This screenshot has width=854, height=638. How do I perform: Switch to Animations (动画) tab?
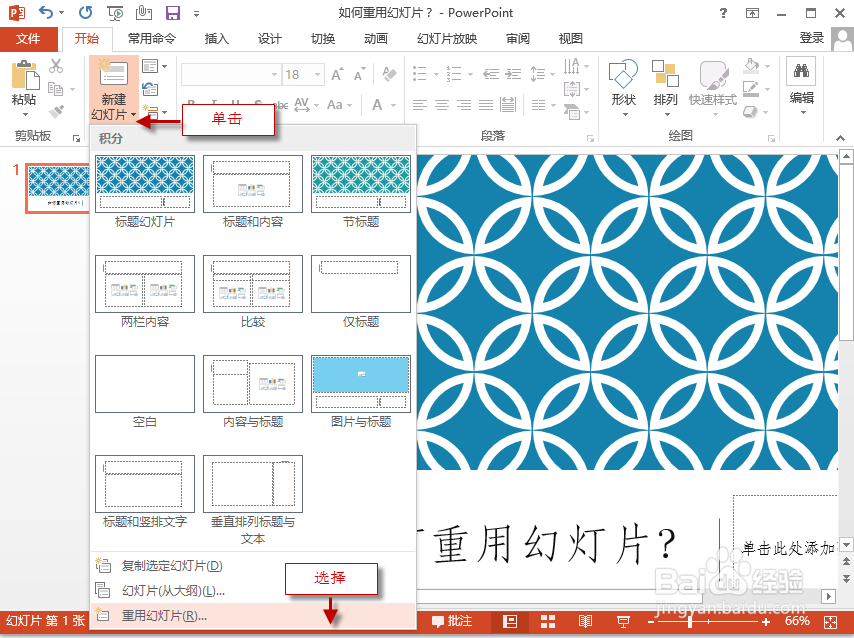tap(375, 39)
